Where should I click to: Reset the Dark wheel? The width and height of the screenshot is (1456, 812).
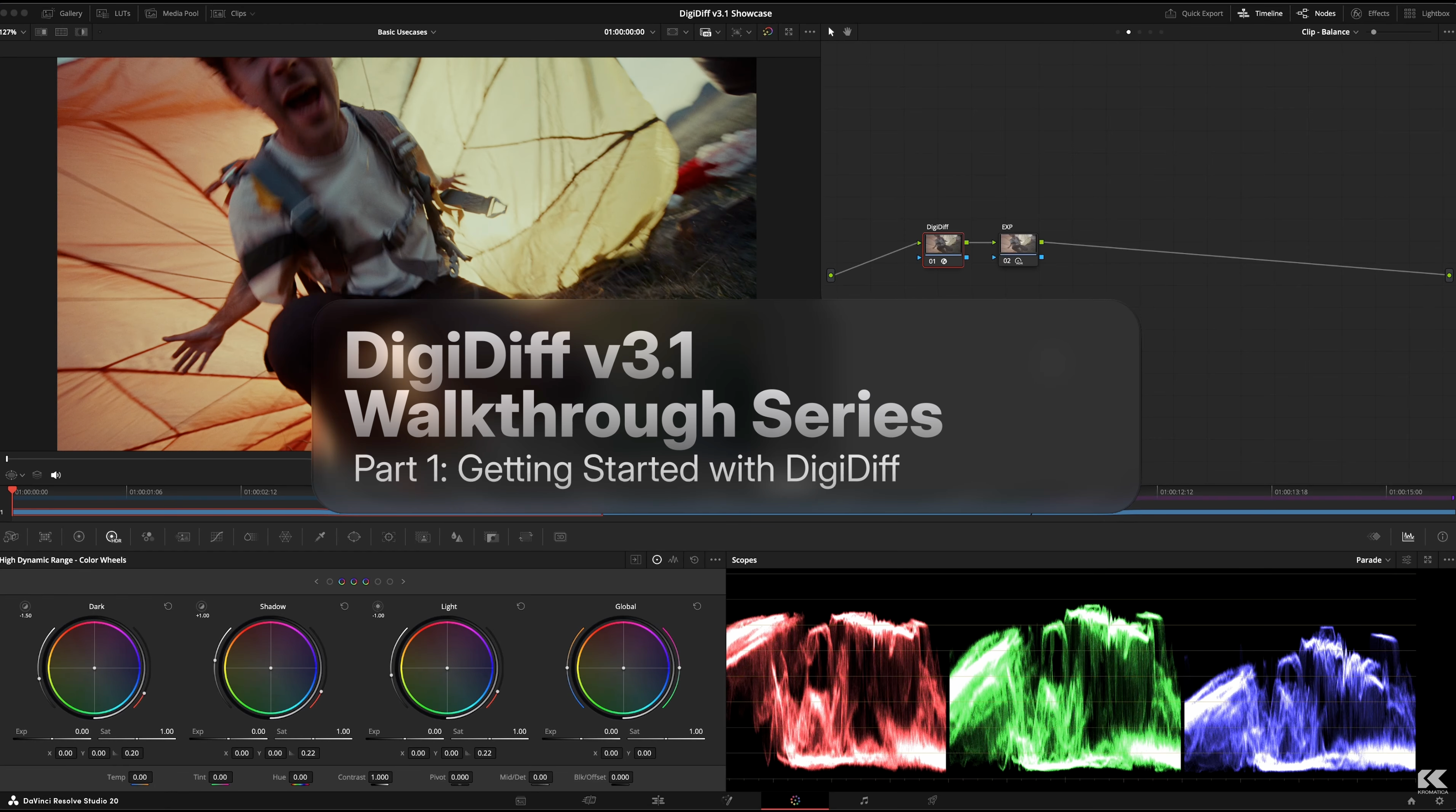point(168,606)
